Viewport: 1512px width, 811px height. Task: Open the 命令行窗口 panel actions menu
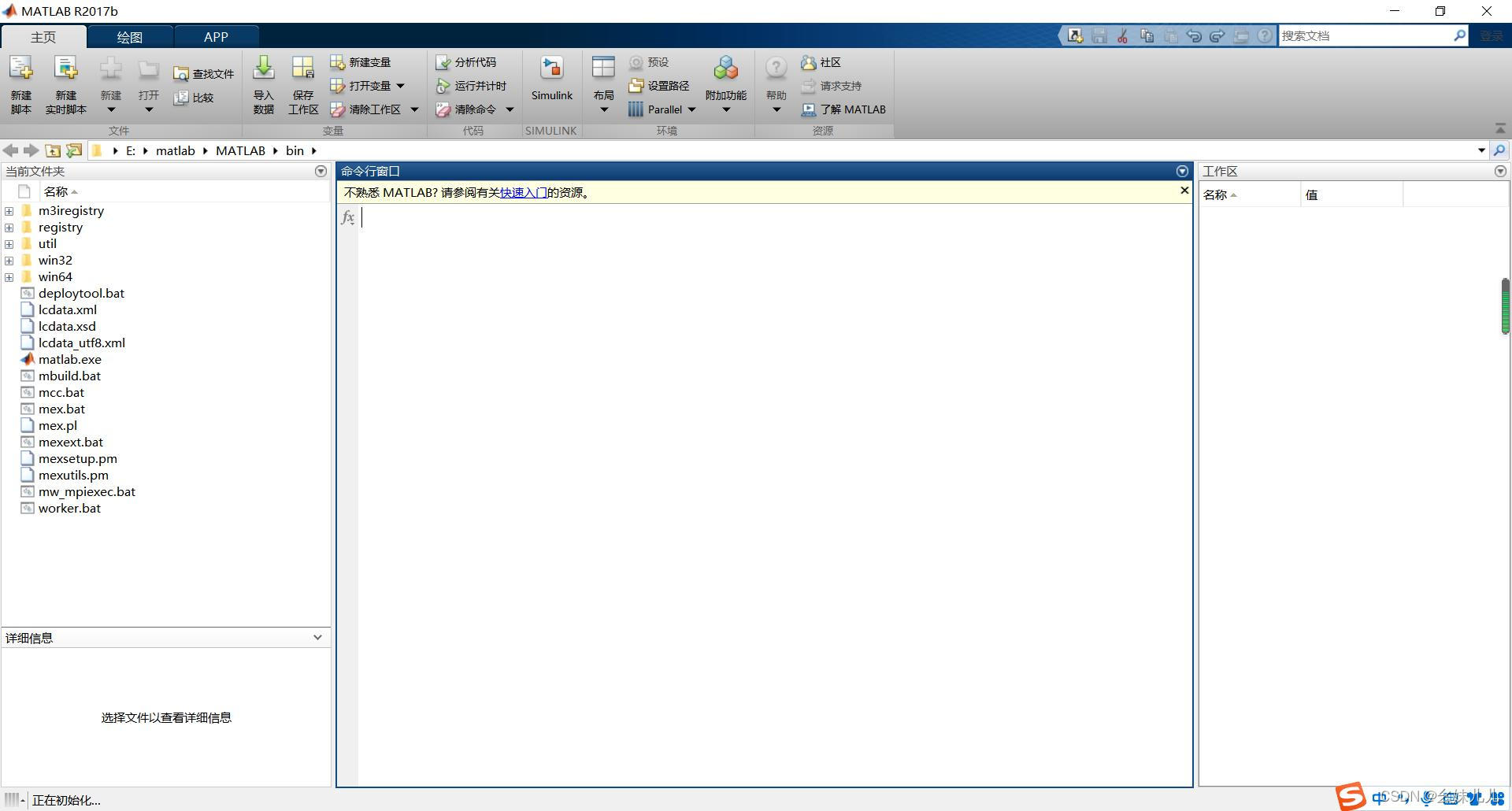click(1182, 171)
